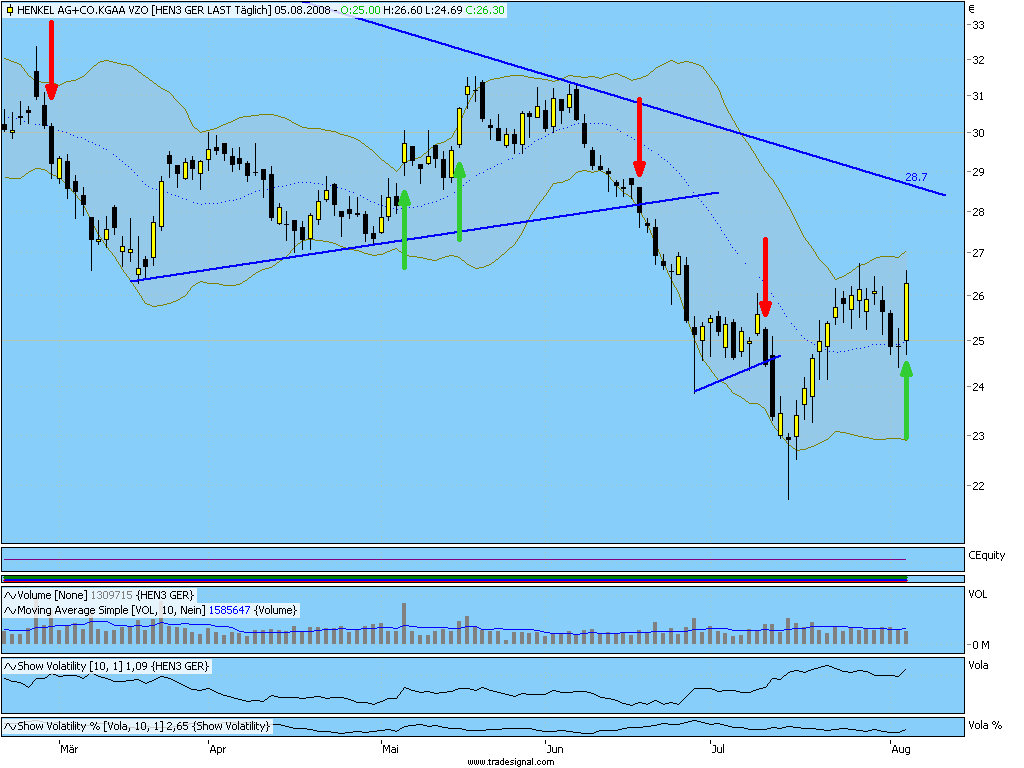Click the Aug month label on time axis
Image resolution: width=1024 pixels, height=768 pixels.
point(901,749)
